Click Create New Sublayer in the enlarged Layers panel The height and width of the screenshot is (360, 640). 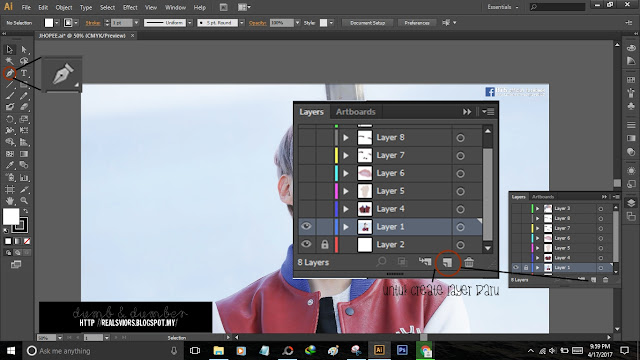[425, 262]
